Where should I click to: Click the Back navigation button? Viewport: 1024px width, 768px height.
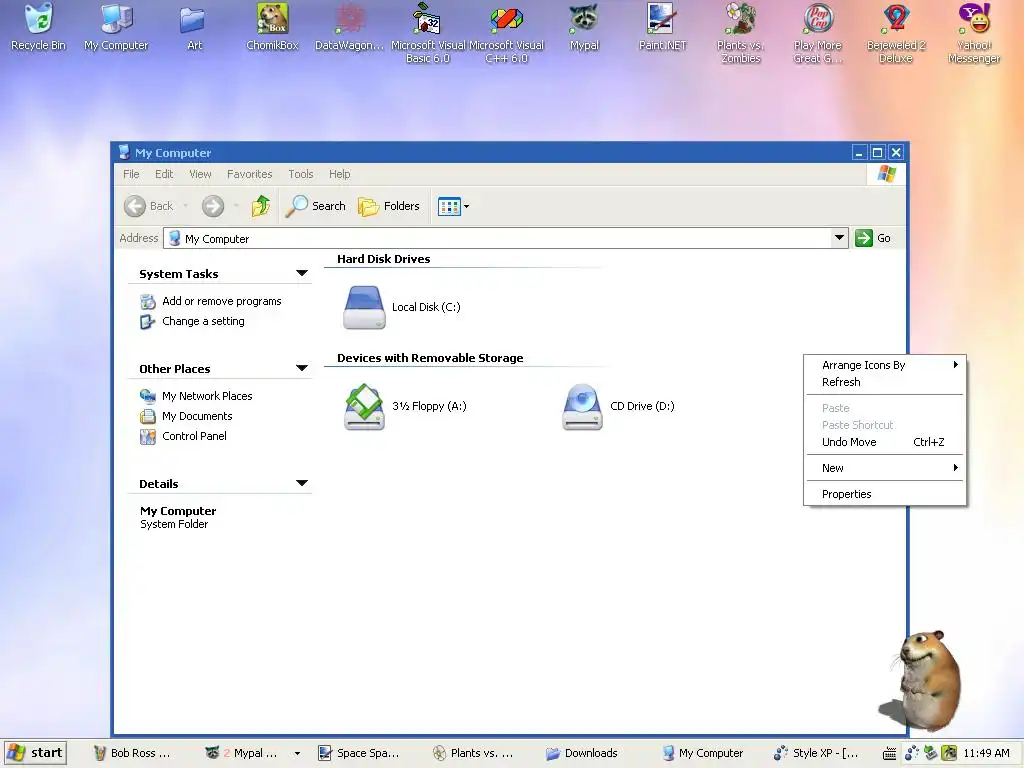(x=149, y=206)
